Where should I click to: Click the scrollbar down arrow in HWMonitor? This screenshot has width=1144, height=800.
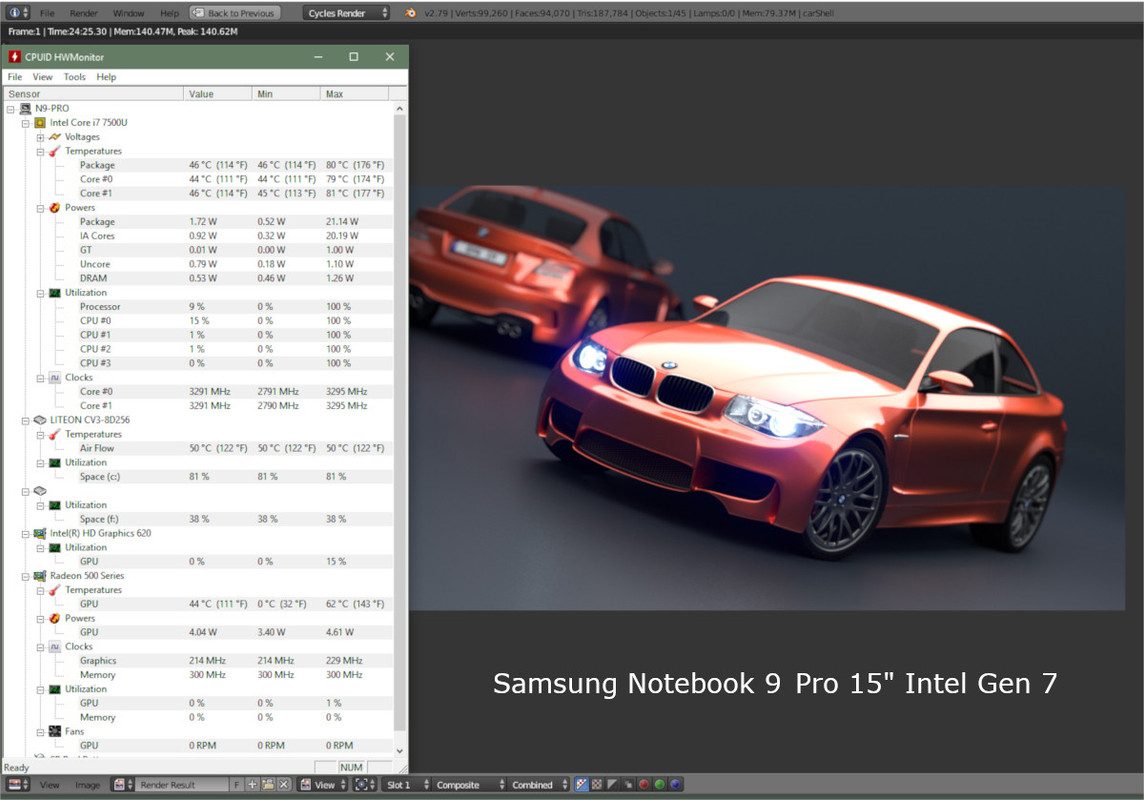coord(400,750)
